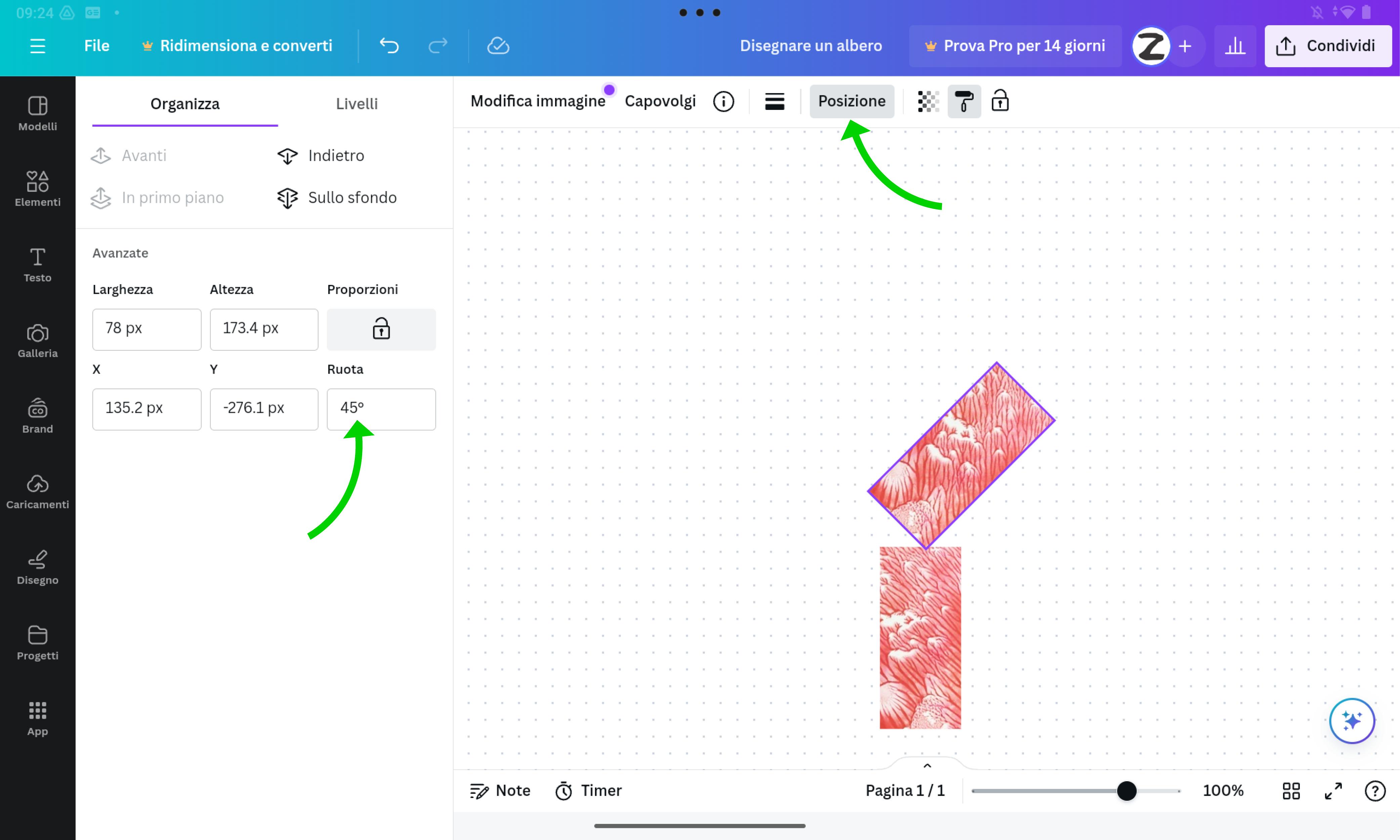
Task: Open Ridimensiona e converti option
Action: click(237, 46)
